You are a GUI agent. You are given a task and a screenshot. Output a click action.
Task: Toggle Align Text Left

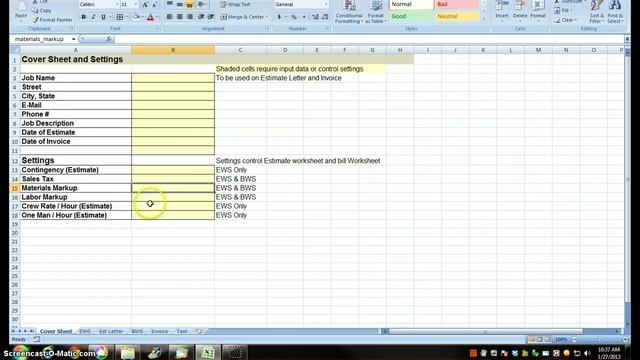coord(169,17)
